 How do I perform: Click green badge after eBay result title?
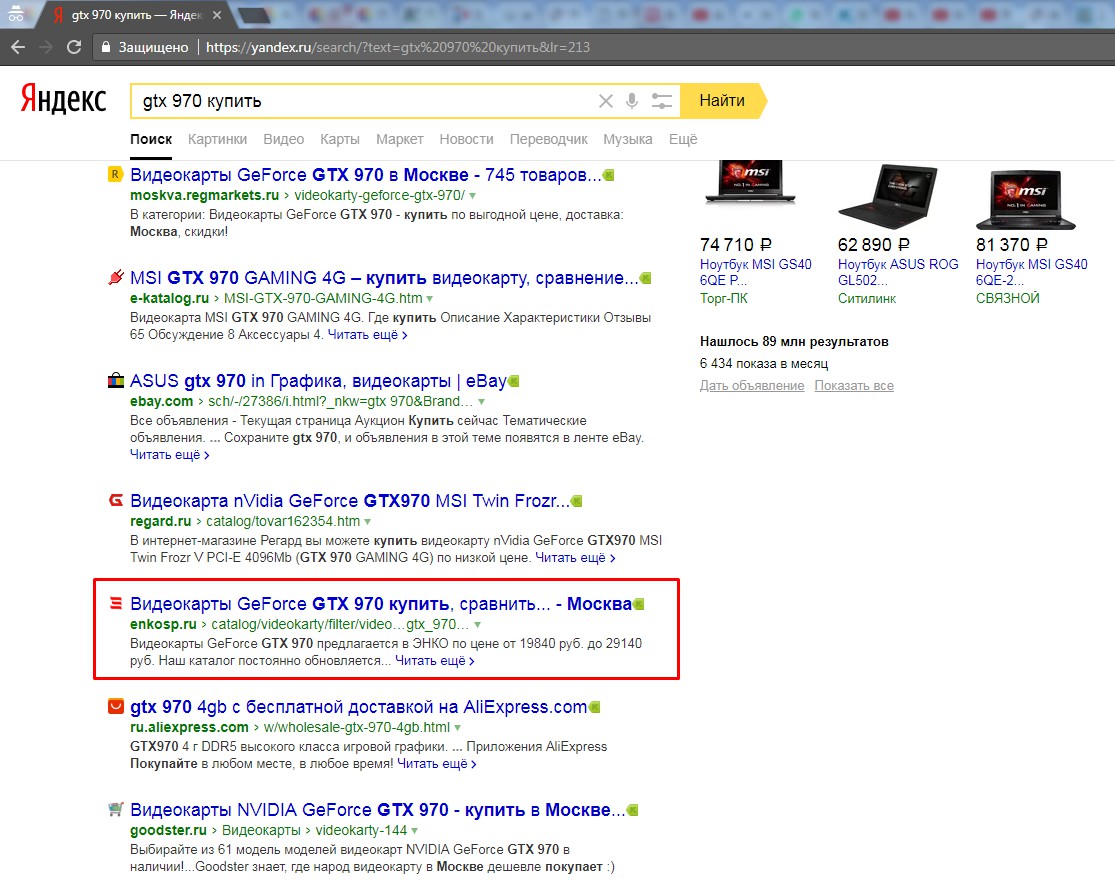point(514,381)
